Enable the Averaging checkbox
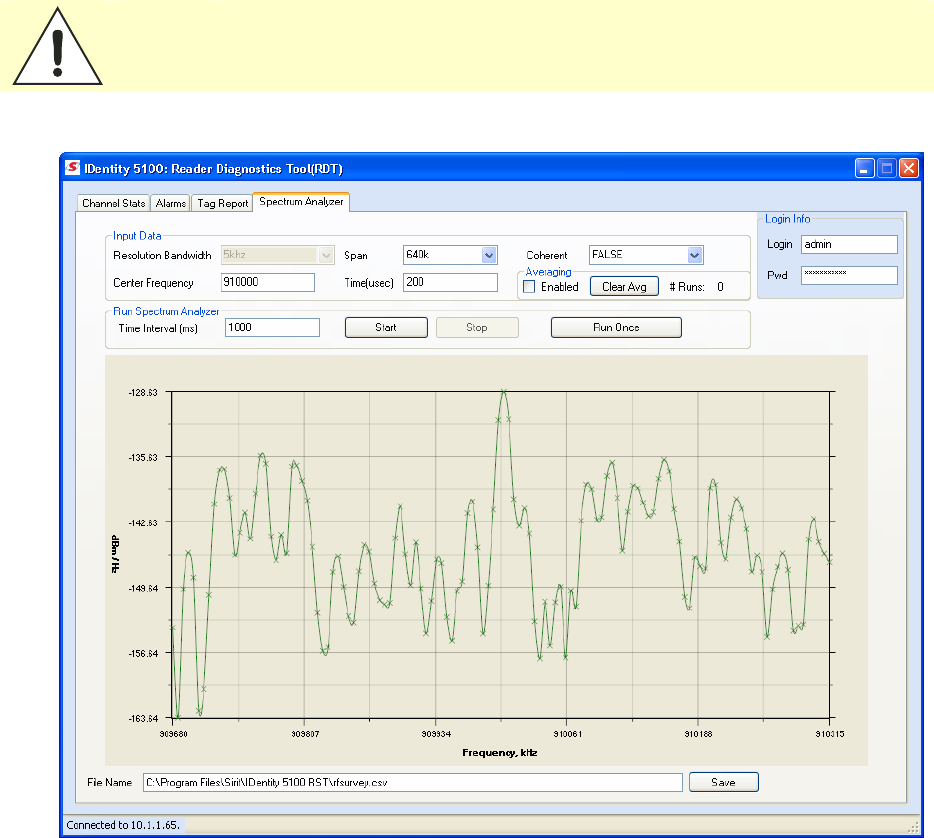This screenshot has height=838, width=934. 529,286
